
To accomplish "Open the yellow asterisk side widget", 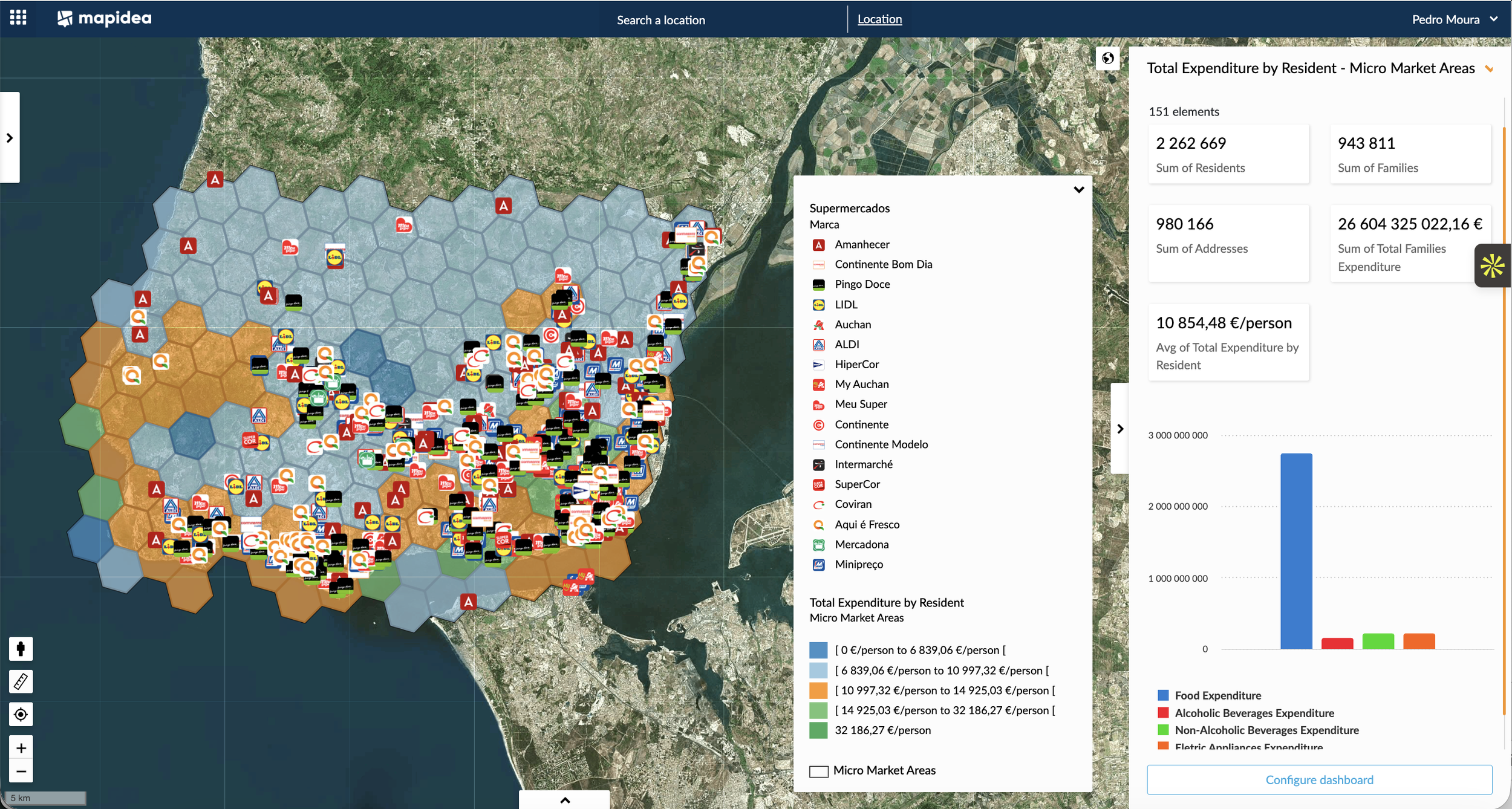I will (1492, 265).
